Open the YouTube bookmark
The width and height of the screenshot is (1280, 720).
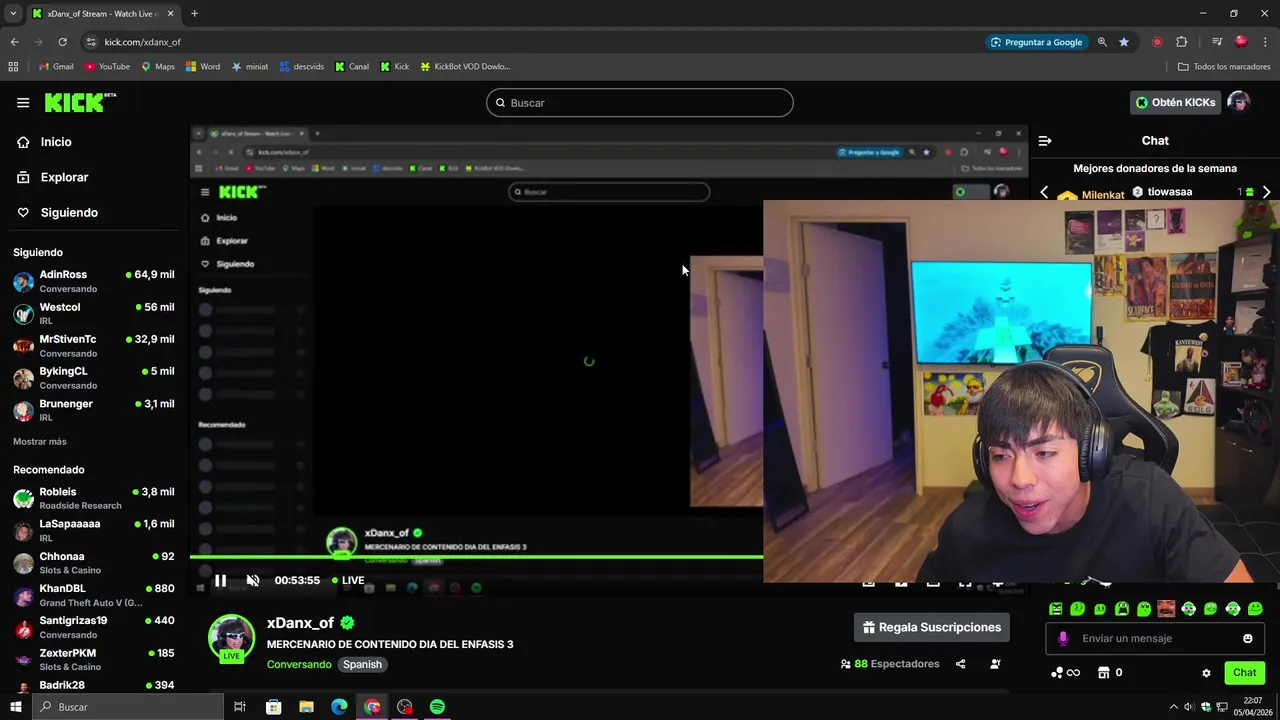point(107,67)
